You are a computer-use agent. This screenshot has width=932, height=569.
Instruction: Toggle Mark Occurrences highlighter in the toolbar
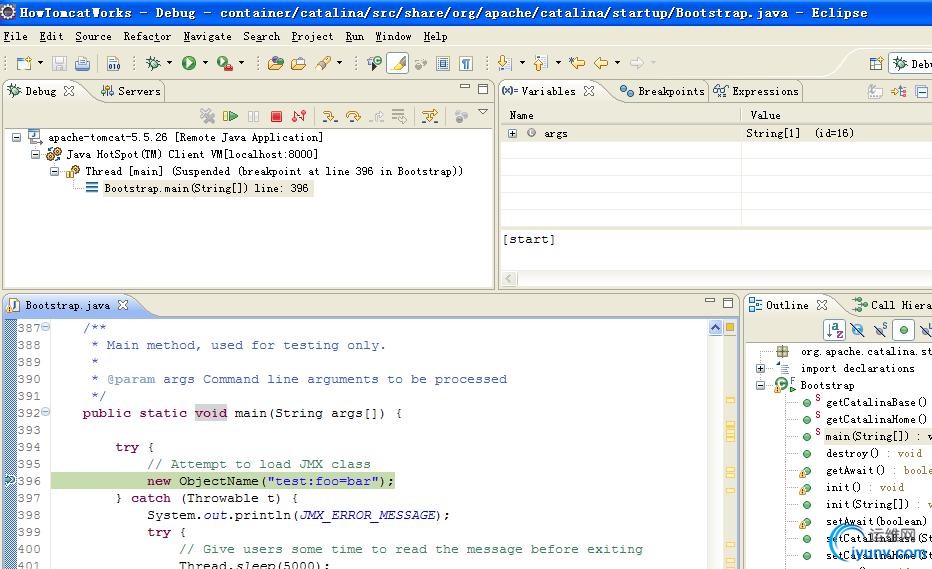(x=398, y=62)
